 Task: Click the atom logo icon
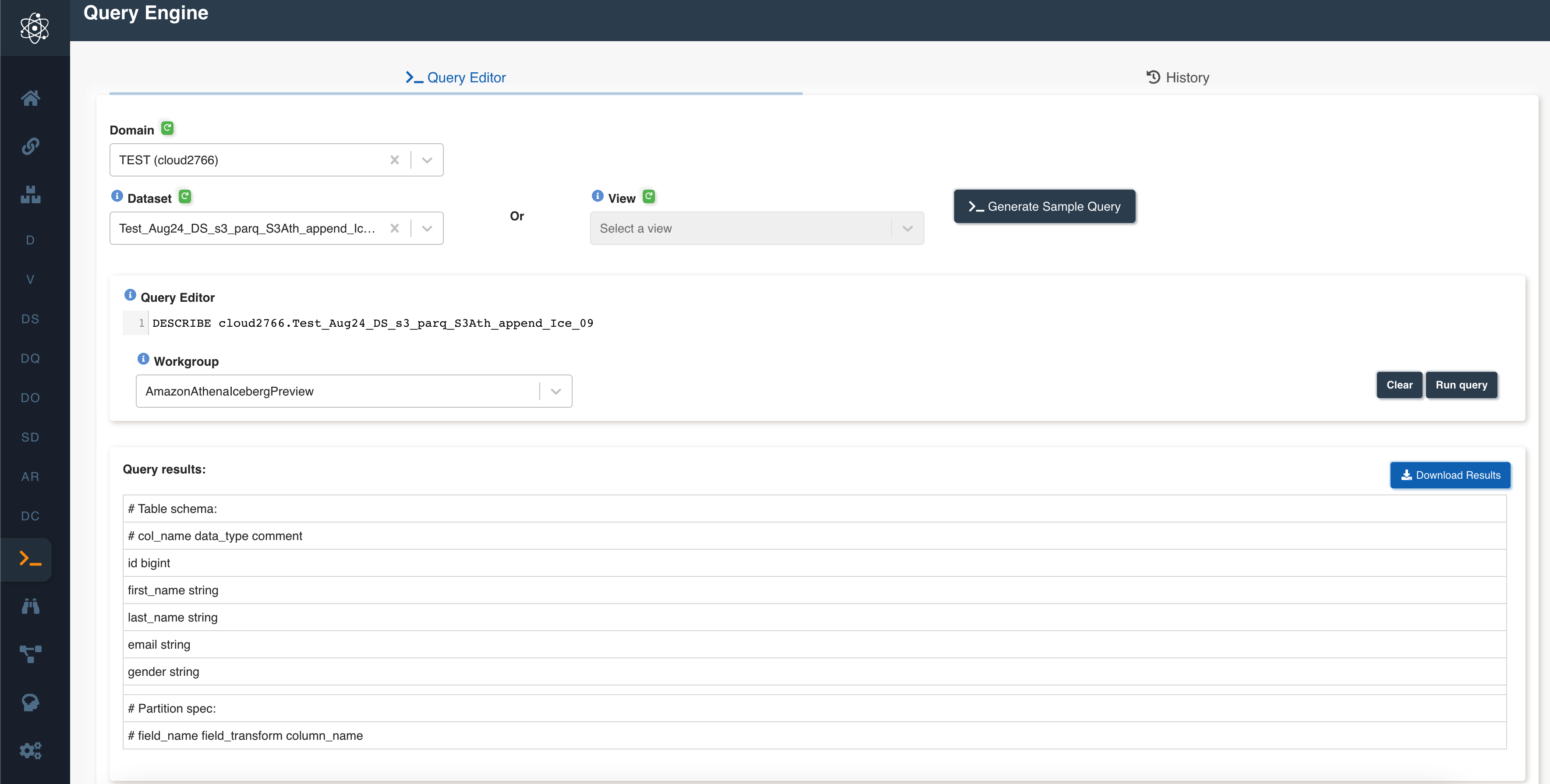click(x=34, y=28)
